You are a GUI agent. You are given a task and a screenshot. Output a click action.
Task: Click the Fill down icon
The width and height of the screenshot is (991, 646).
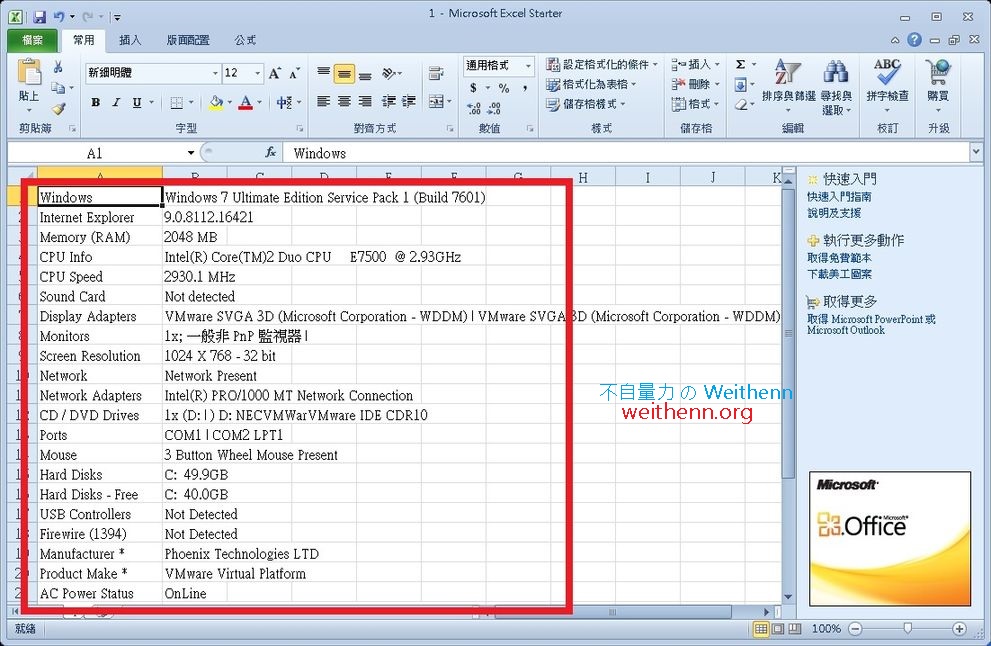pyautogui.click(x=741, y=85)
